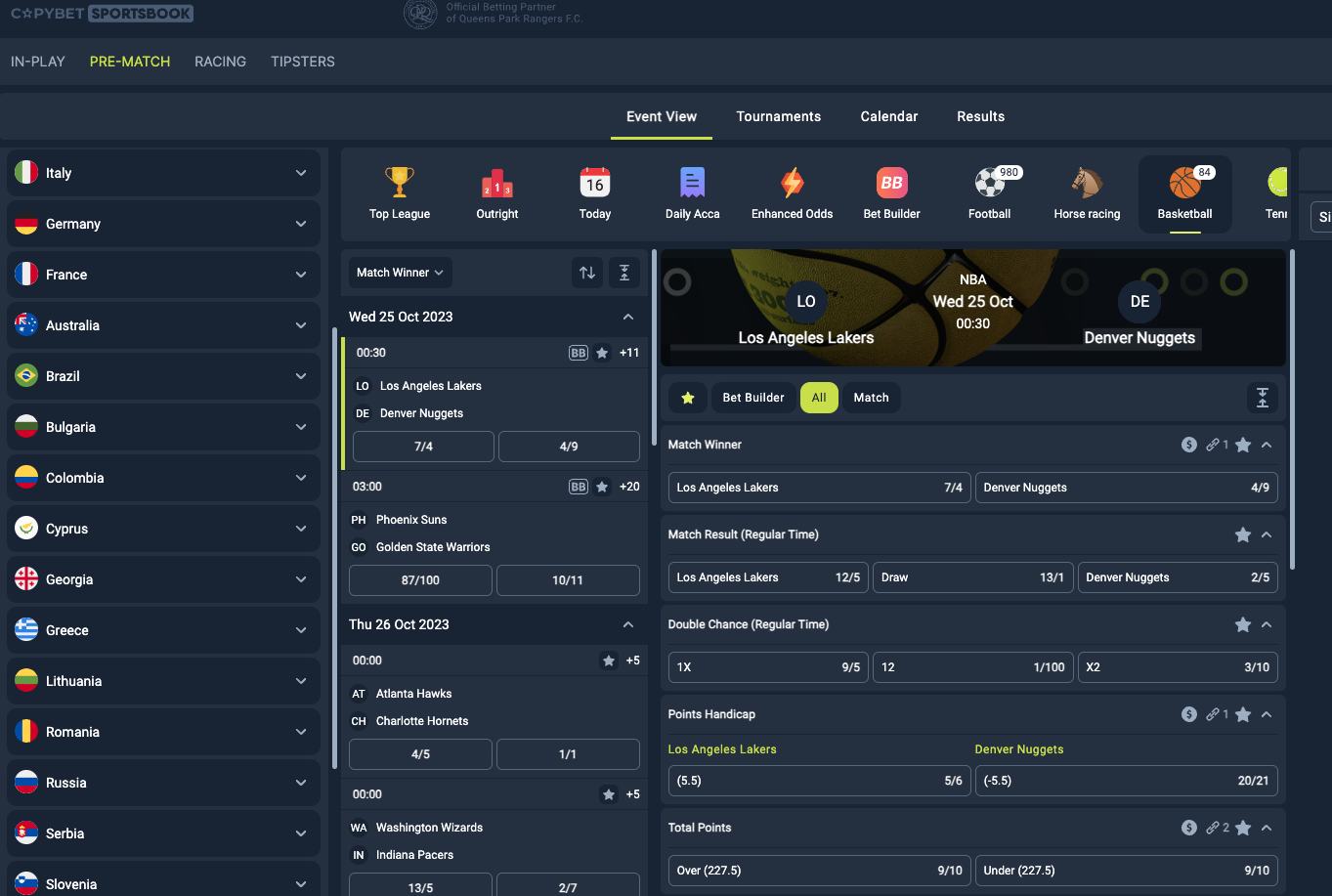Select the Football sport icon
This screenshot has height=896, width=1332.
tap(990, 183)
